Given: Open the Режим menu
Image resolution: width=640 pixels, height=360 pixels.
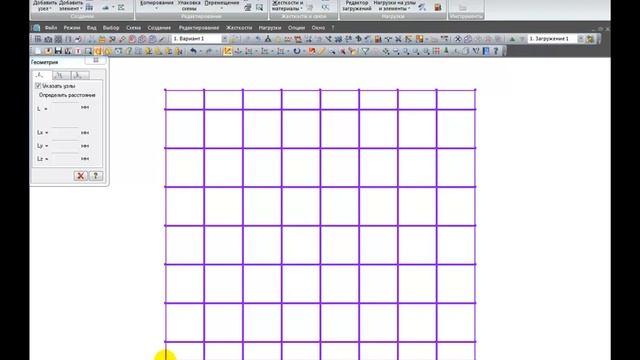Looking at the screenshot, I should point(72,28).
